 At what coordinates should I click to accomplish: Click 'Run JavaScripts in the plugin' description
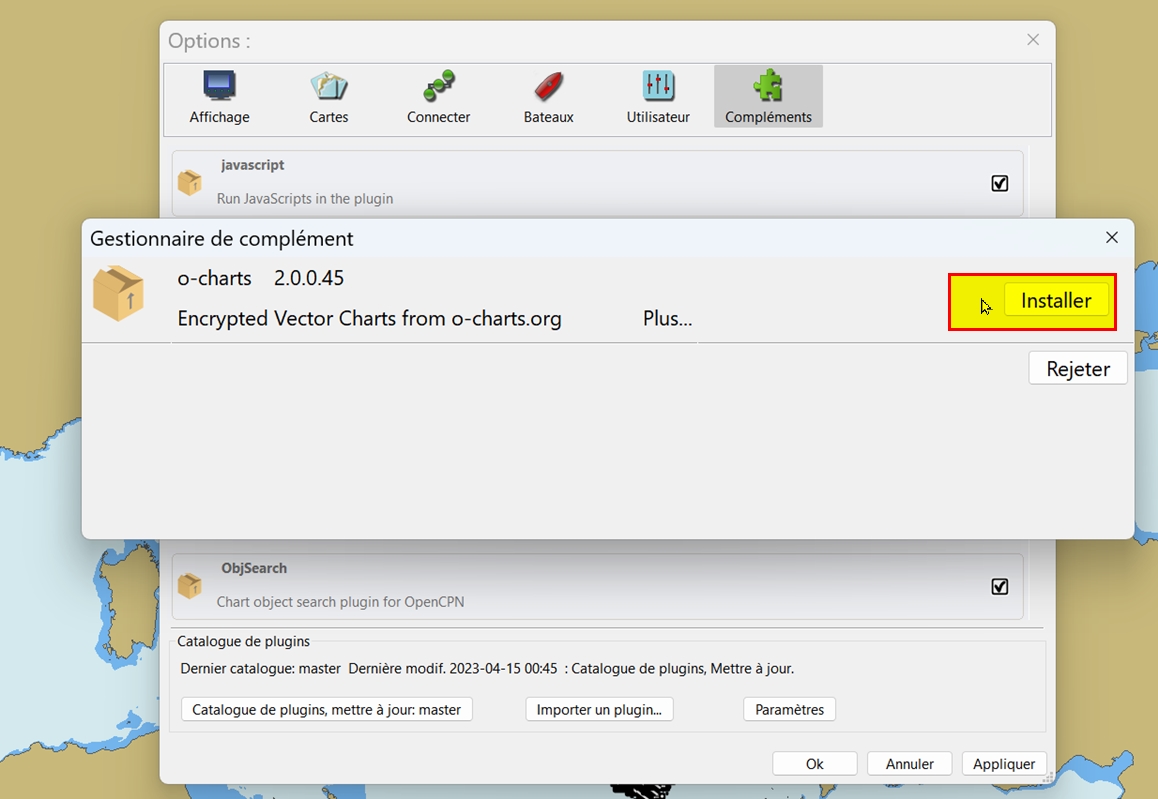[x=305, y=199]
